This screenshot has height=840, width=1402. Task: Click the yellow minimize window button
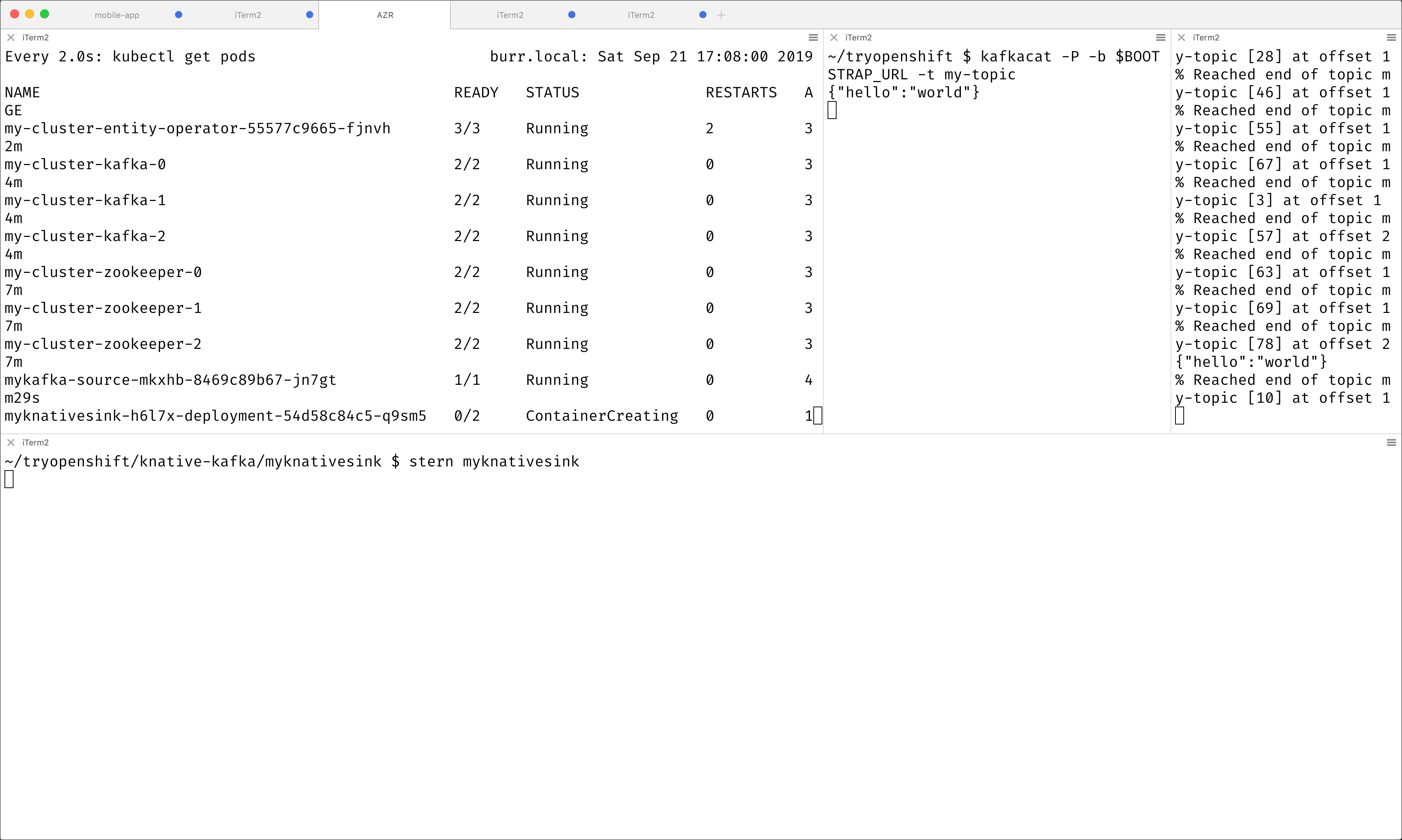pyautogui.click(x=30, y=14)
